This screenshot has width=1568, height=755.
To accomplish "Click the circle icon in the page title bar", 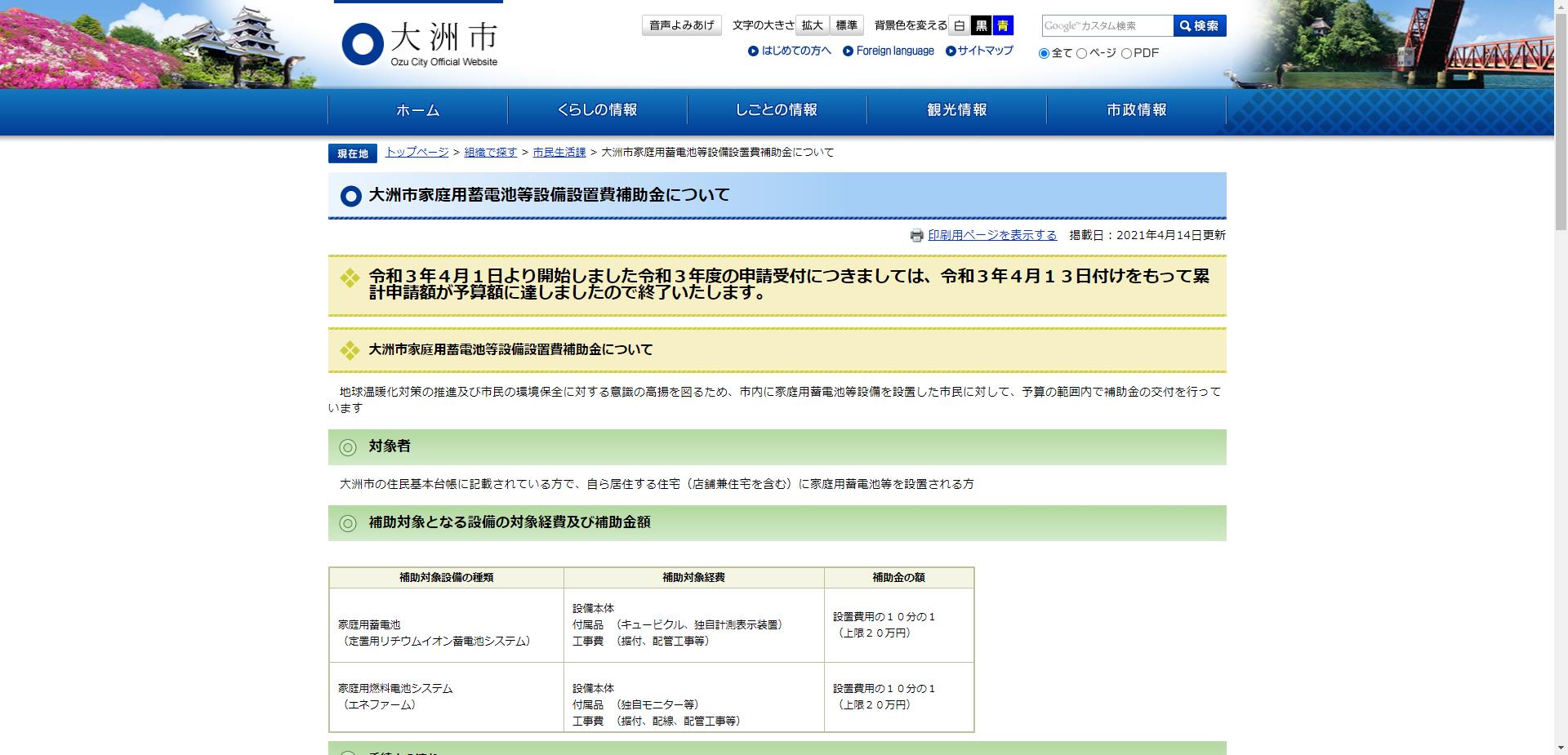I will [350, 196].
